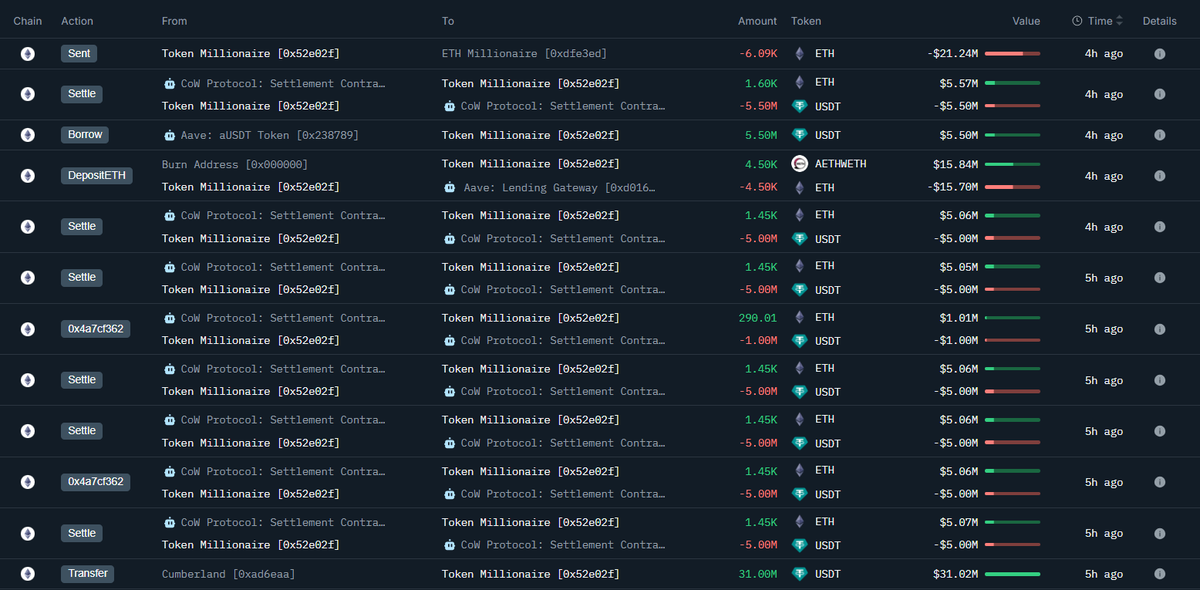Click the 1.60K ETH amount

761,83
